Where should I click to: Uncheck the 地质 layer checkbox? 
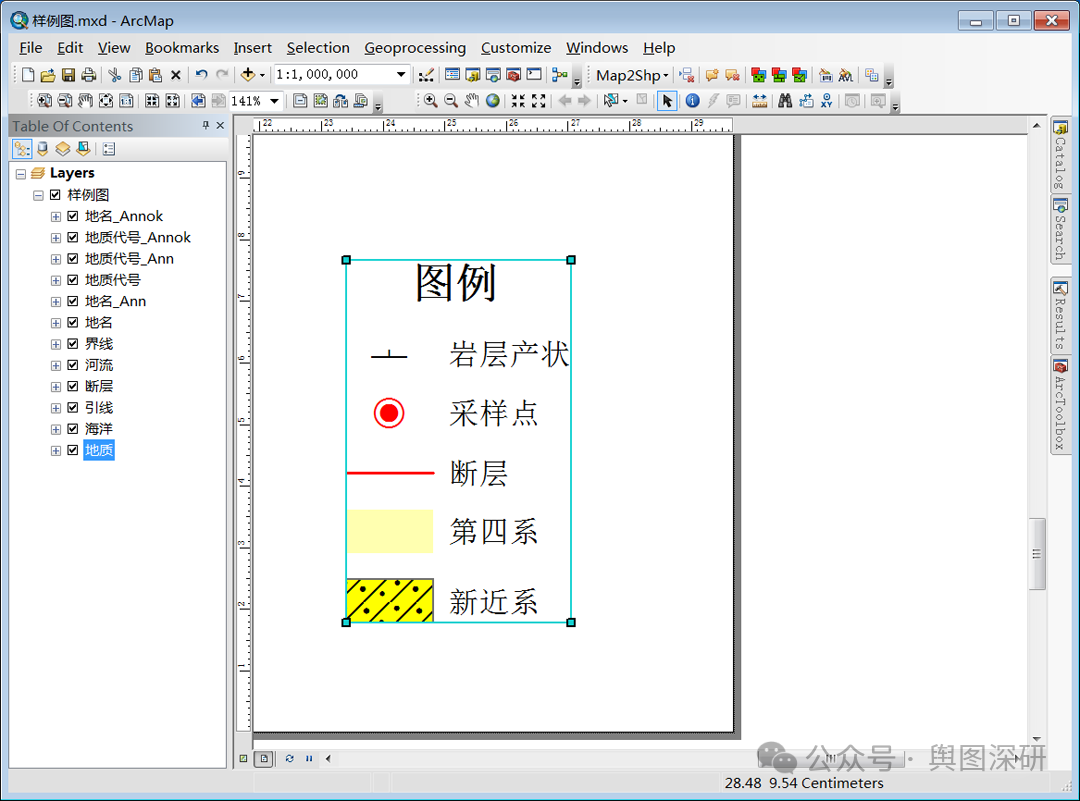pyautogui.click(x=72, y=450)
